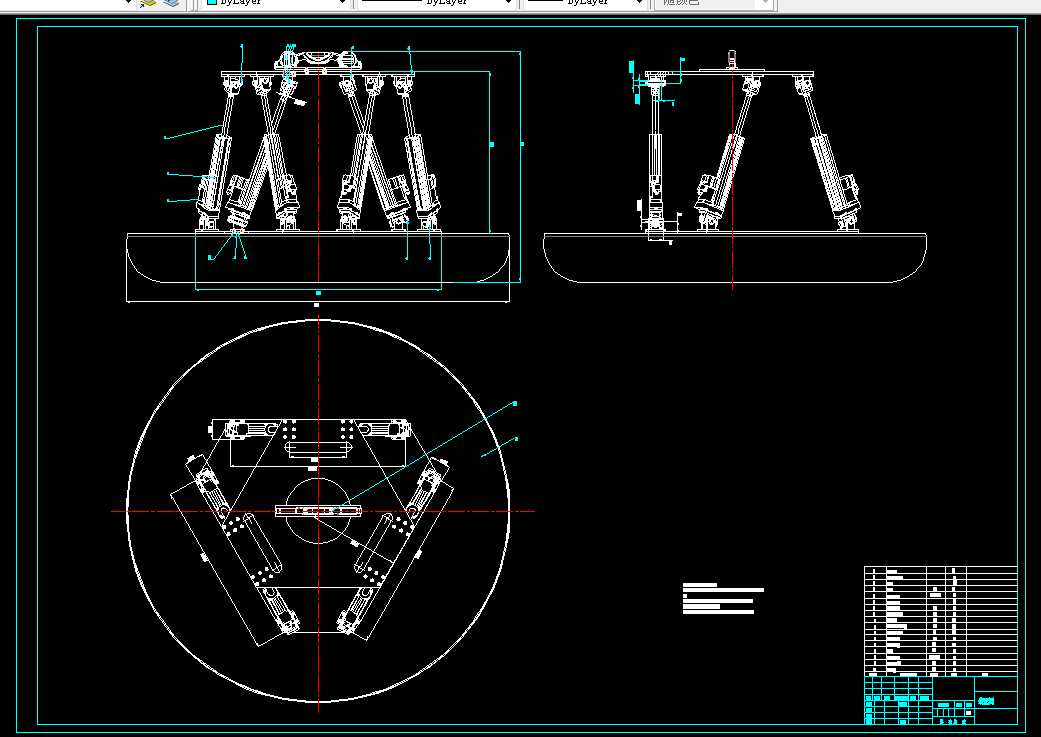Select the boat-shaped base in side view
The width and height of the screenshot is (1041, 737).
(734, 258)
